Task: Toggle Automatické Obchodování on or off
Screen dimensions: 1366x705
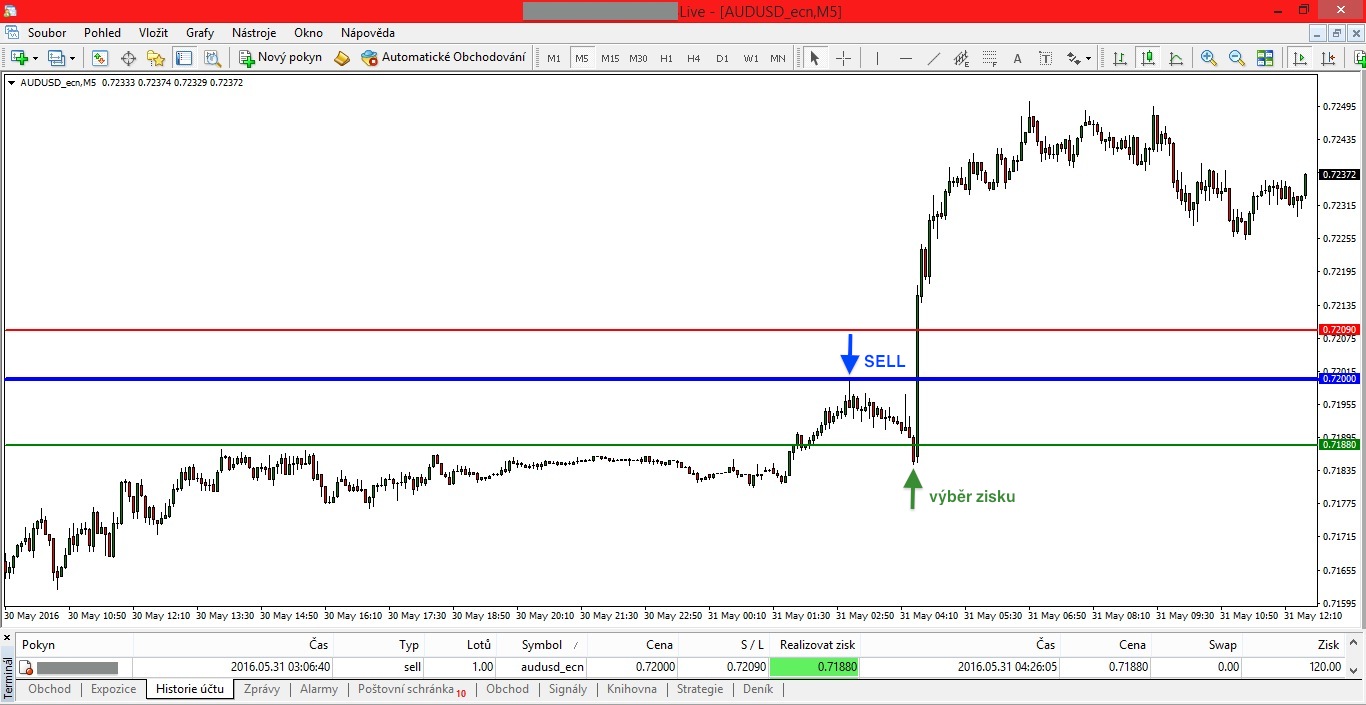Action: [x=443, y=58]
